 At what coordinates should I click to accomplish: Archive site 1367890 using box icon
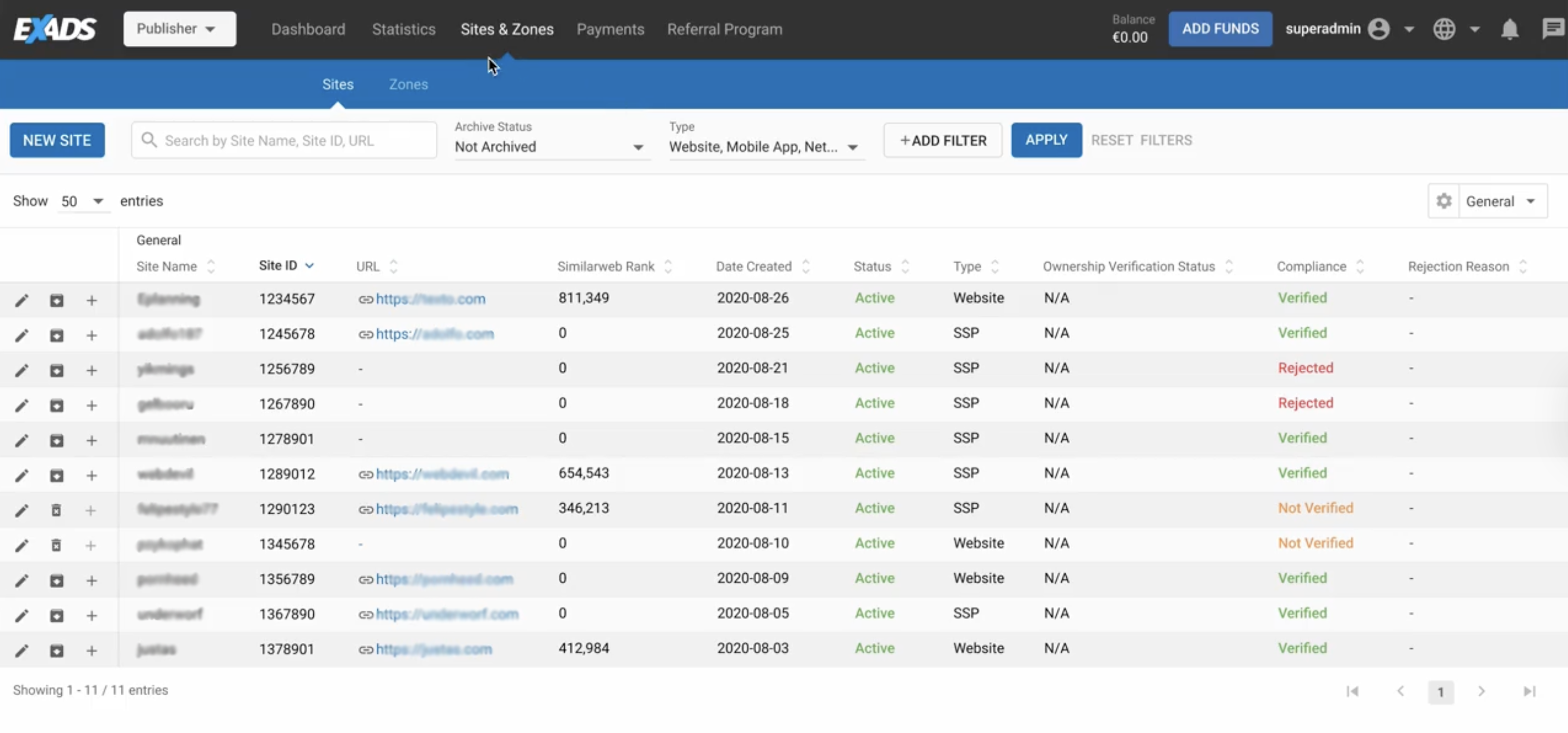(x=57, y=615)
